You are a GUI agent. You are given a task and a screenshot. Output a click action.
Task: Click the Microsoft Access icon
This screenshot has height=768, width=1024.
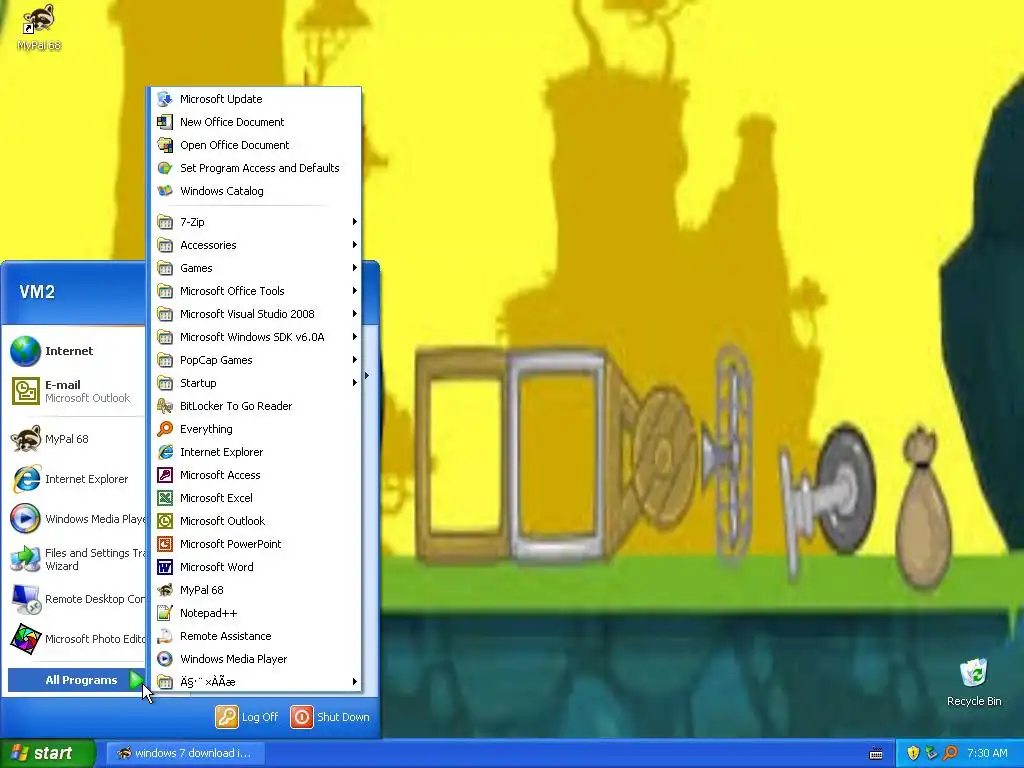point(165,475)
